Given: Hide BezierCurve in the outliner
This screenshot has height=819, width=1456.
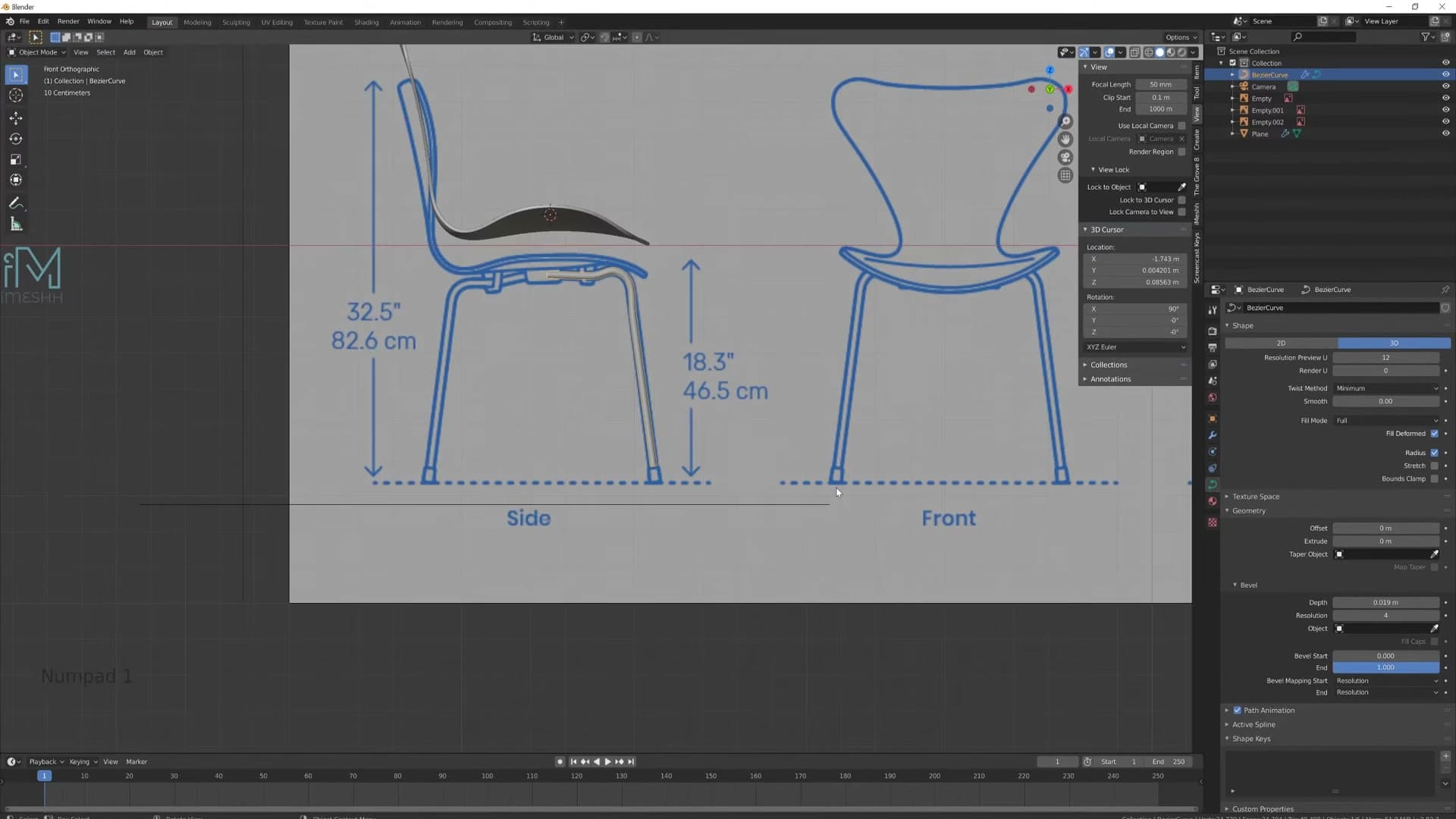Looking at the screenshot, I should (1445, 75).
